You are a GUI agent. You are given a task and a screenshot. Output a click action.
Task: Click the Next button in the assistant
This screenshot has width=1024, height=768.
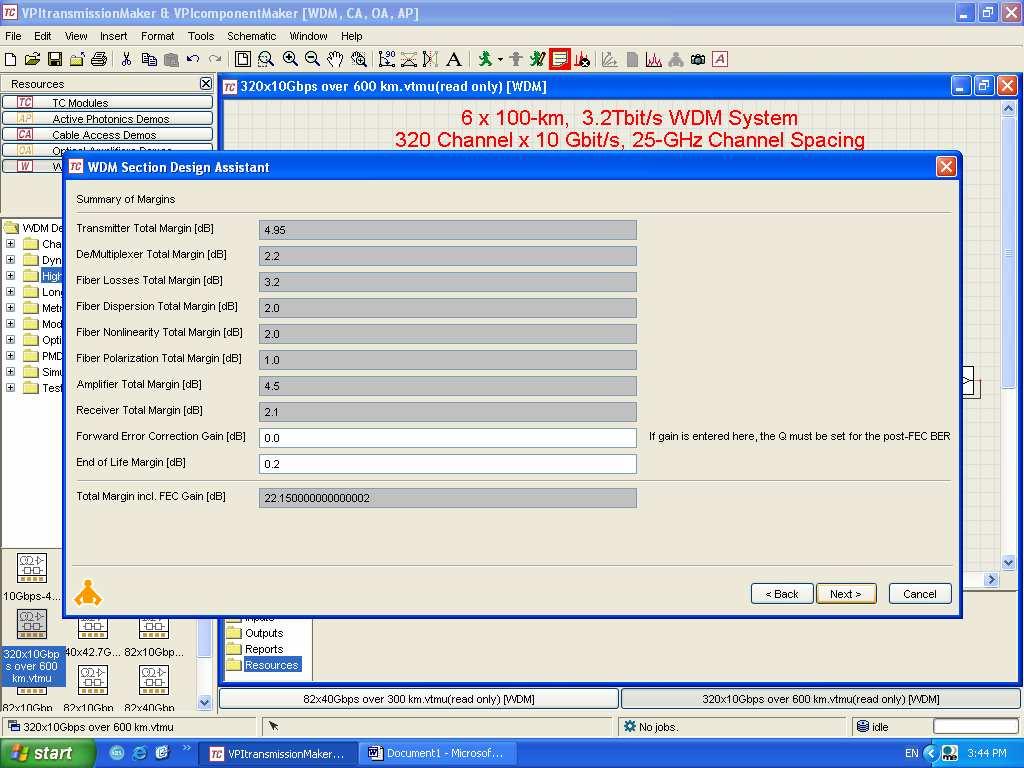tap(846, 594)
